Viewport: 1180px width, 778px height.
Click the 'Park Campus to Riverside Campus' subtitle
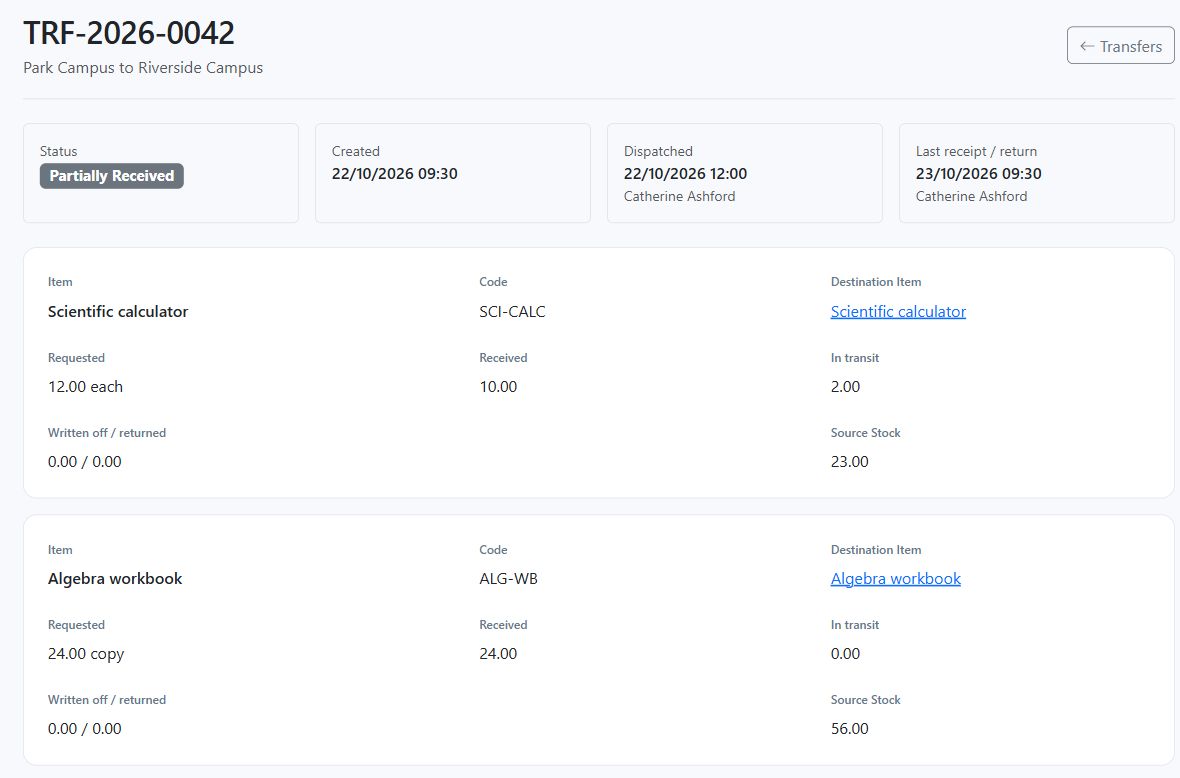point(143,68)
